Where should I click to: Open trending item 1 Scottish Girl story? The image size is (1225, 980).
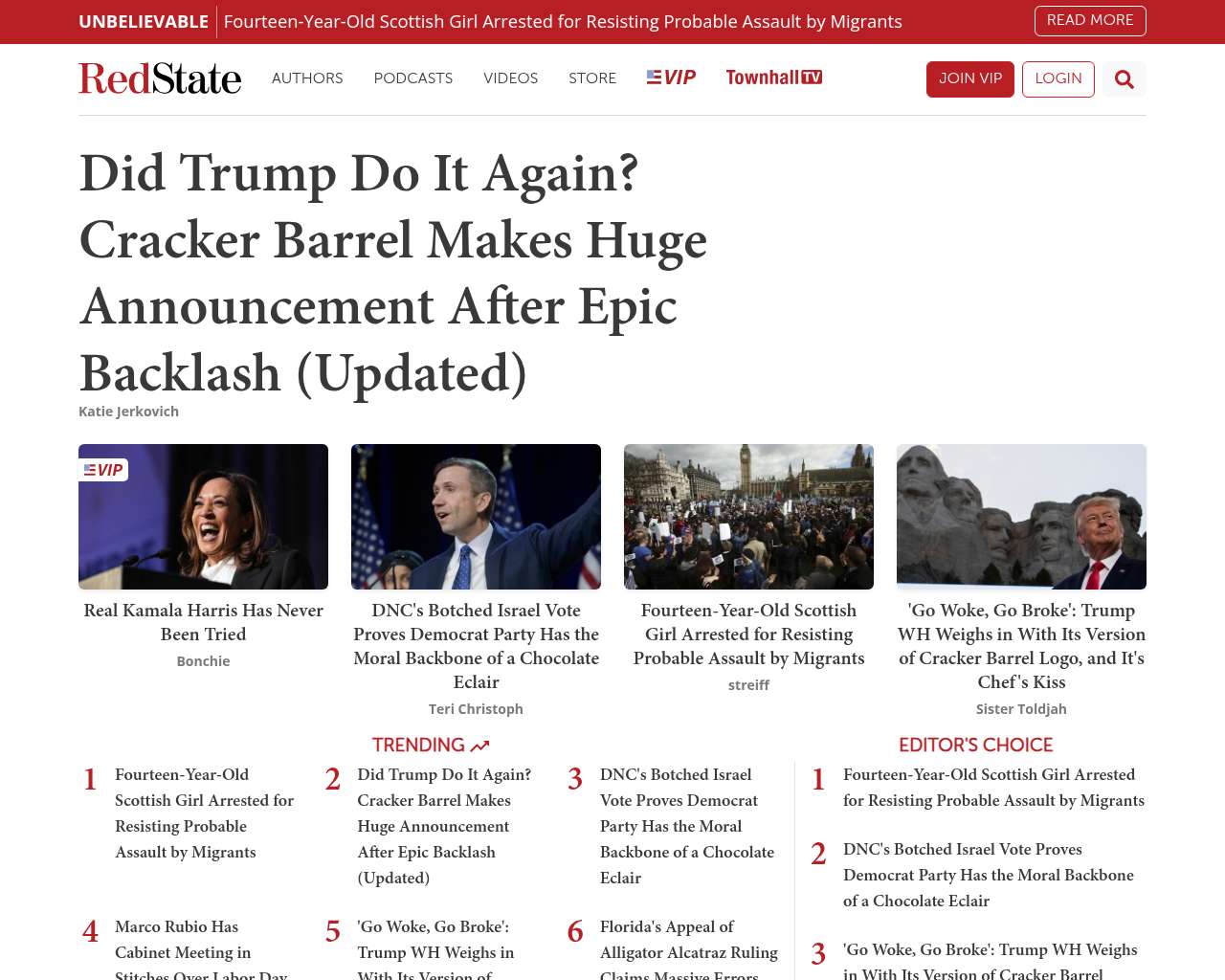tap(205, 813)
